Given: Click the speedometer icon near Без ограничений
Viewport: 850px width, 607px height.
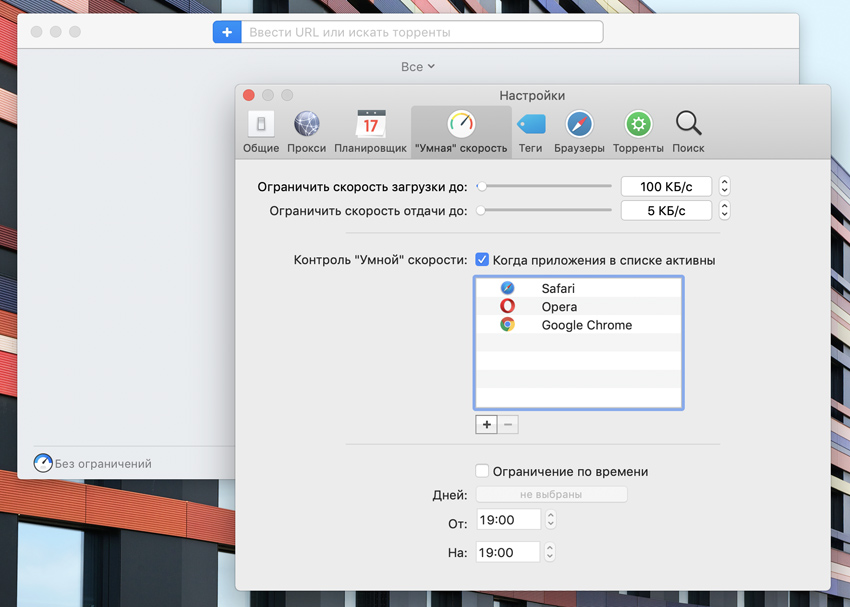Looking at the screenshot, I should pyautogui.click(x=43, y=463).
